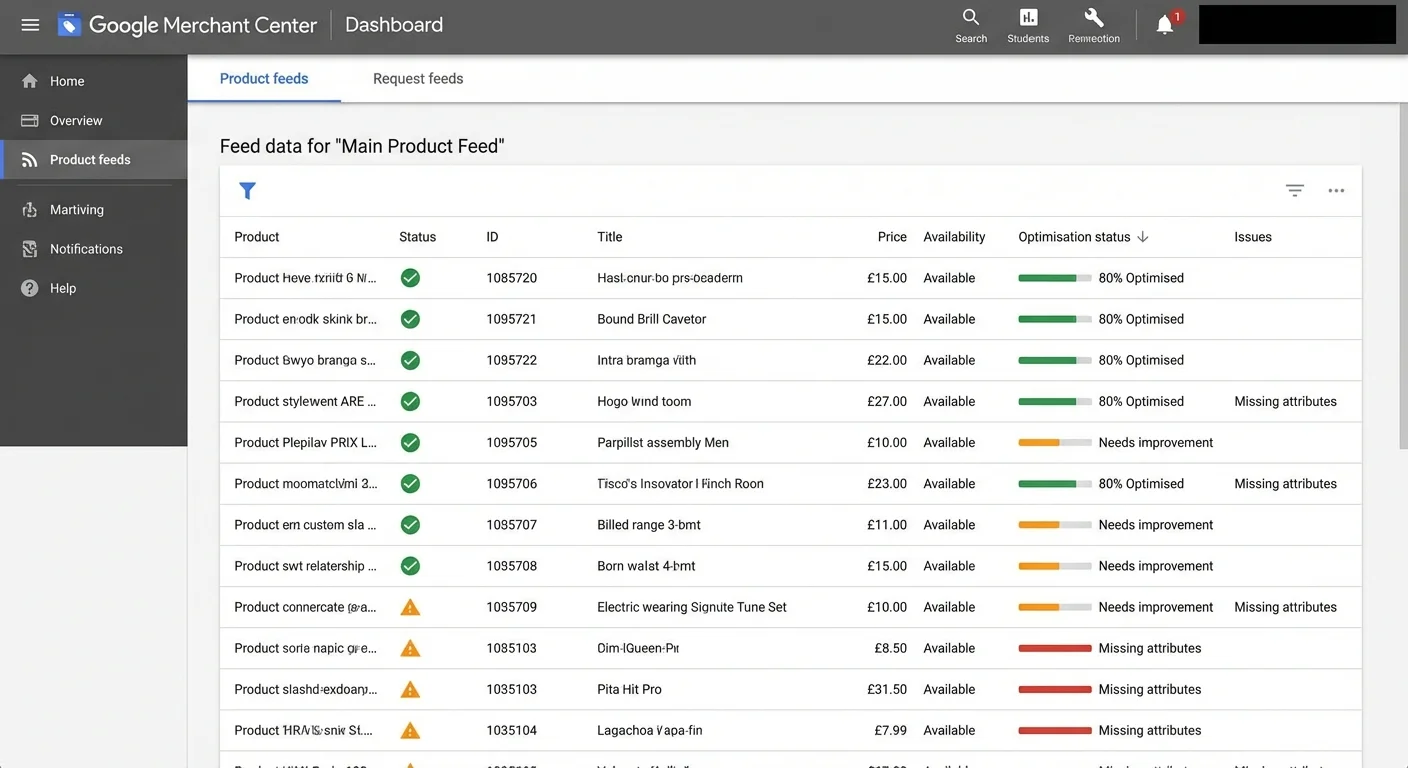Open the hamburger navigation menu
The image size is (1408, 768).
(30, 25)
